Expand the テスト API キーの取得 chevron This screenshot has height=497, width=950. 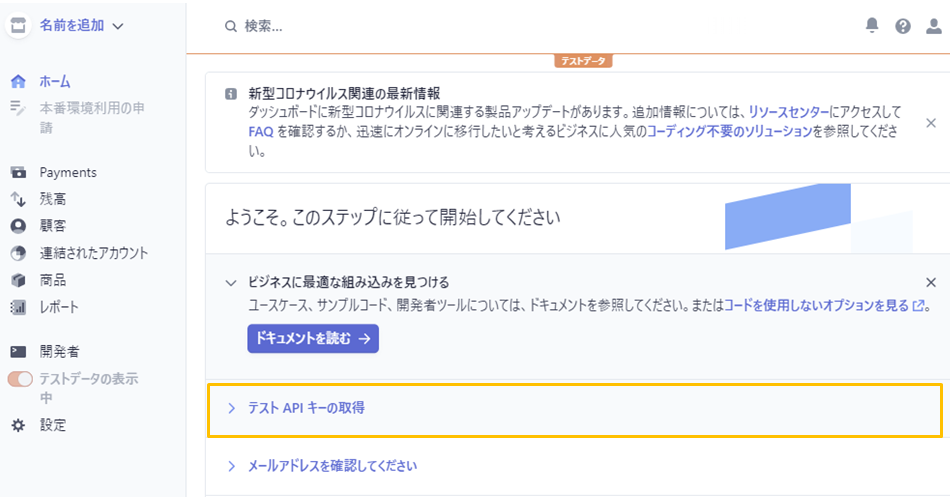231,409
